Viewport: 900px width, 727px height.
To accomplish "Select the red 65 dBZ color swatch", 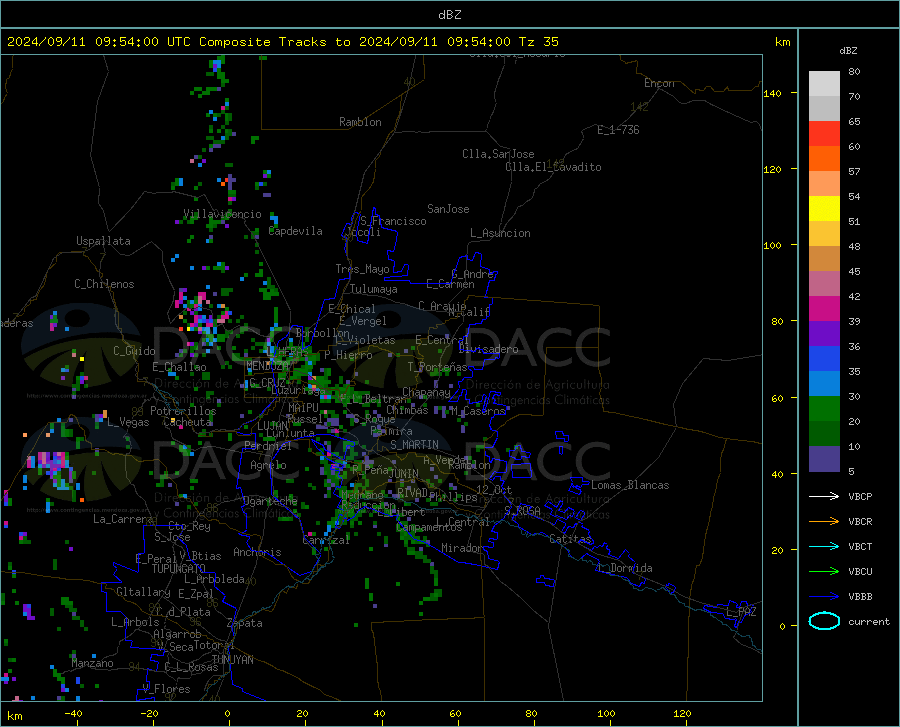I will pyautogui.click(x=824, y=133).
